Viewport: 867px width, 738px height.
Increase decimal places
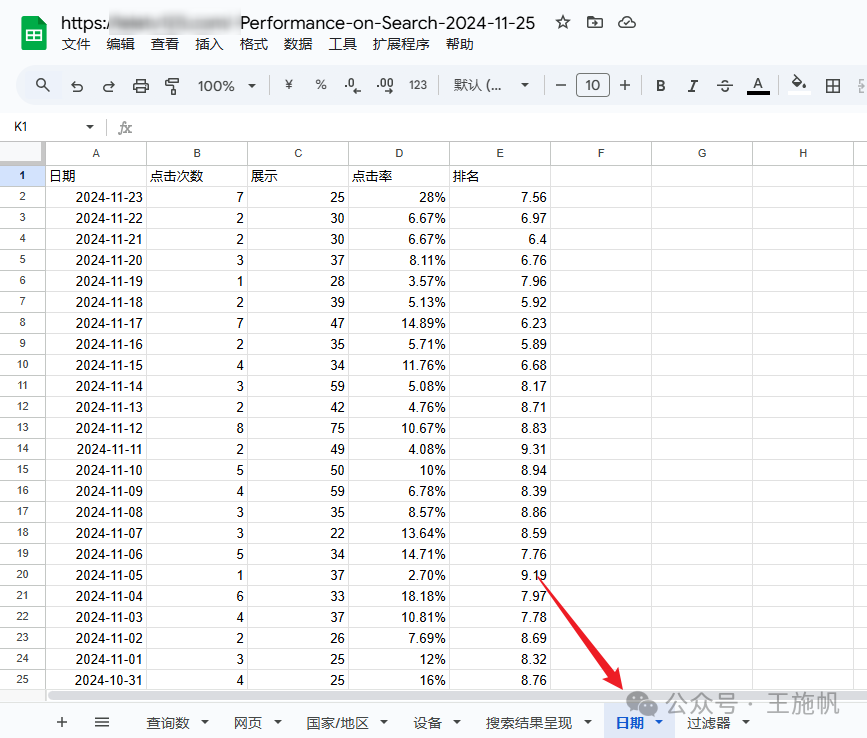click(385, 85)
